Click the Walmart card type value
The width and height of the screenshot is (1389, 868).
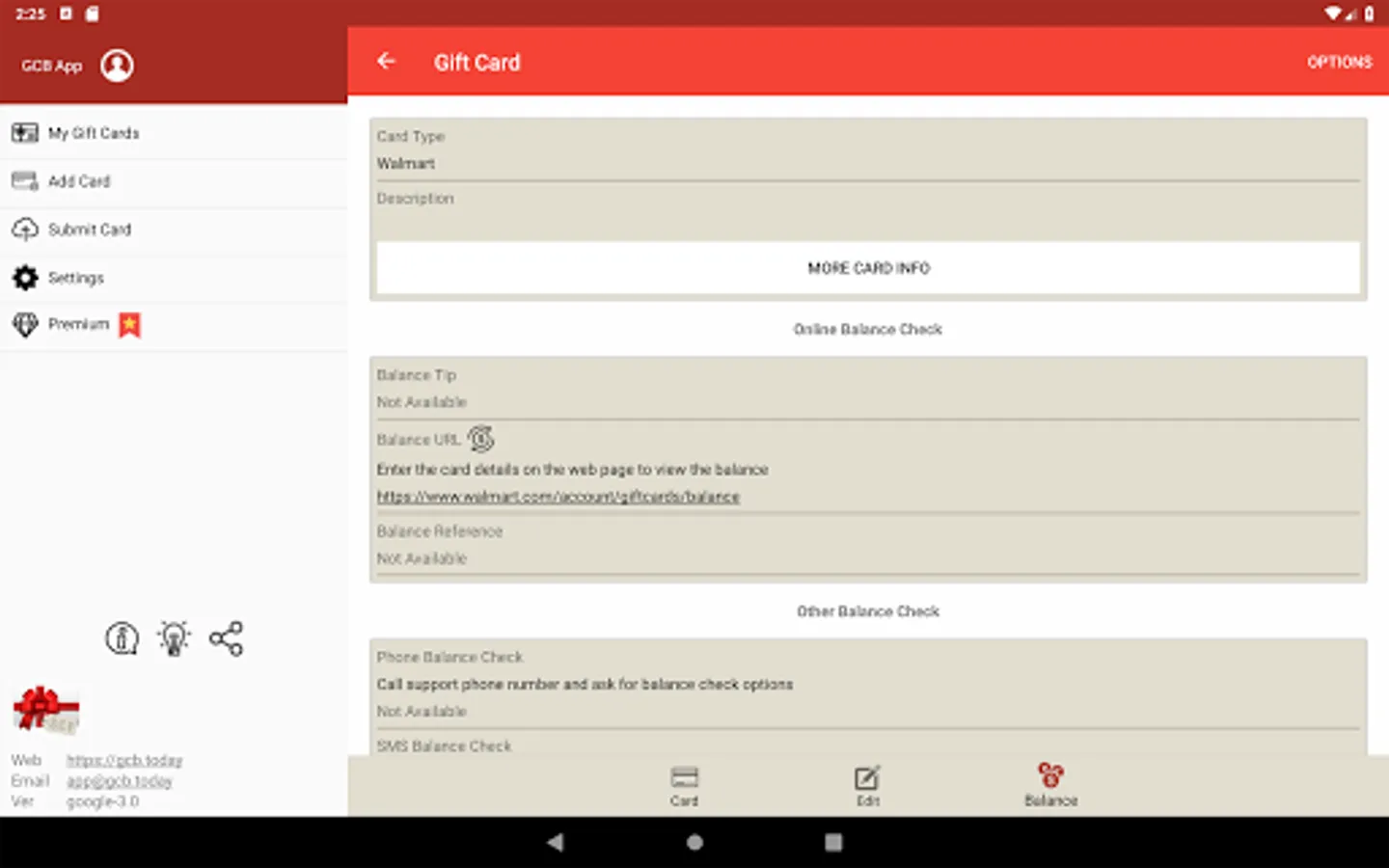406,164
